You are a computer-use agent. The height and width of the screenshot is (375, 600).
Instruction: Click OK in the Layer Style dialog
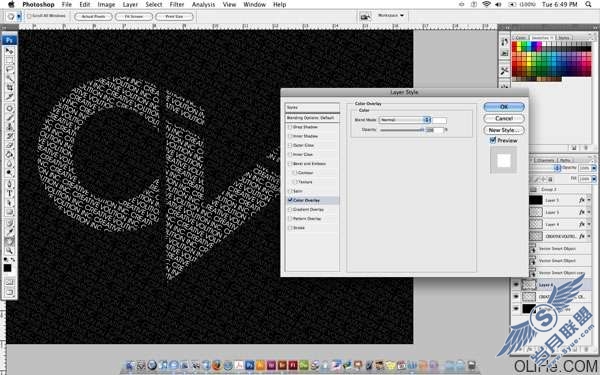pos(504,107)
